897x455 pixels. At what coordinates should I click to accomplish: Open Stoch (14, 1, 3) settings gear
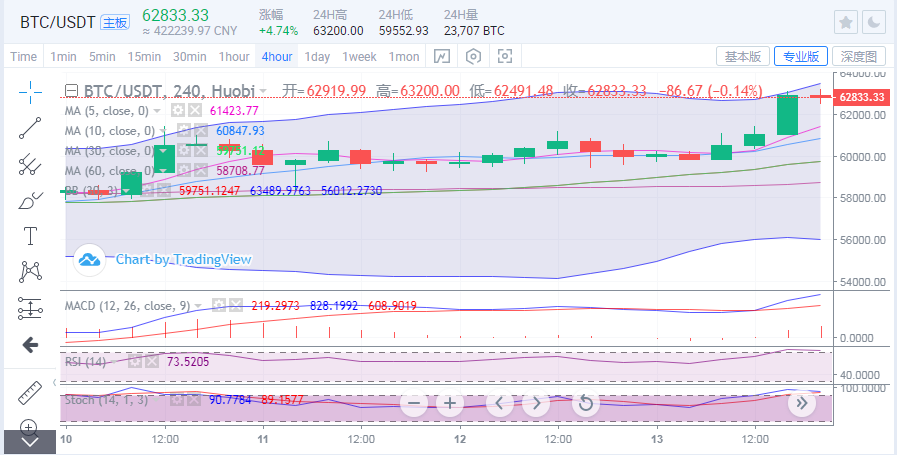click(x=177, y=399)
